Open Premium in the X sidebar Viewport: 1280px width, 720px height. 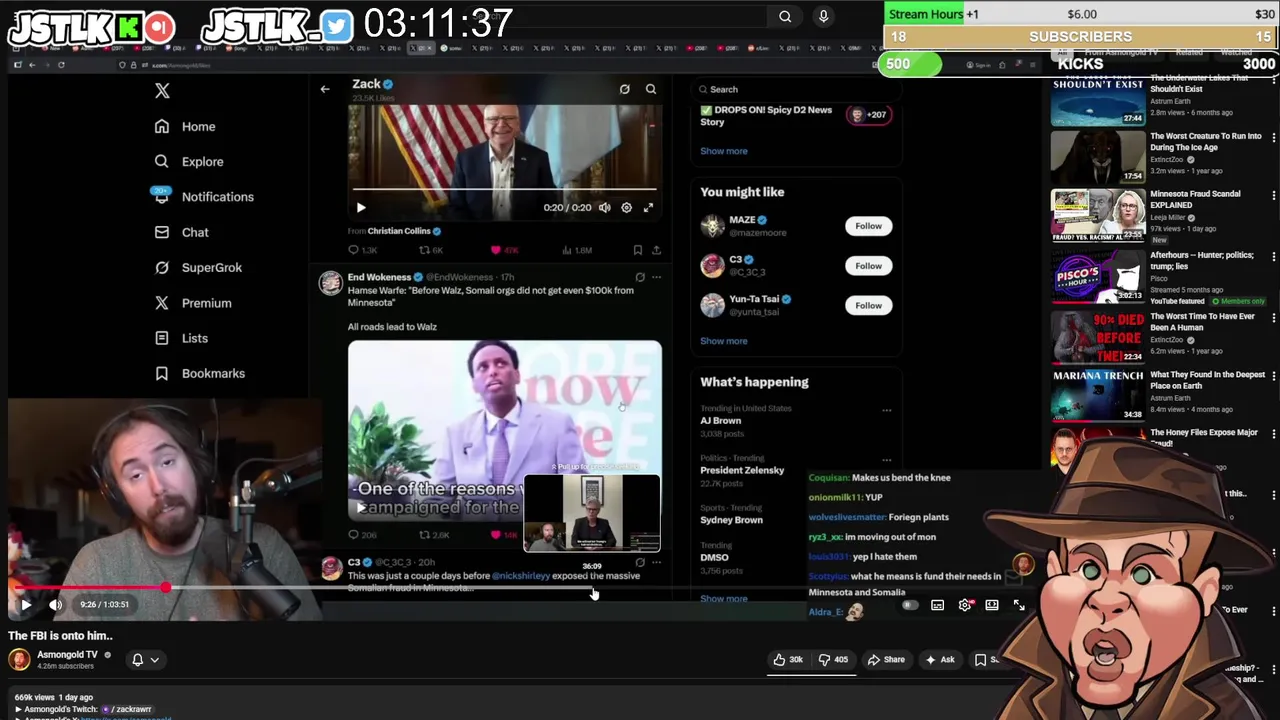click(193, 303)
